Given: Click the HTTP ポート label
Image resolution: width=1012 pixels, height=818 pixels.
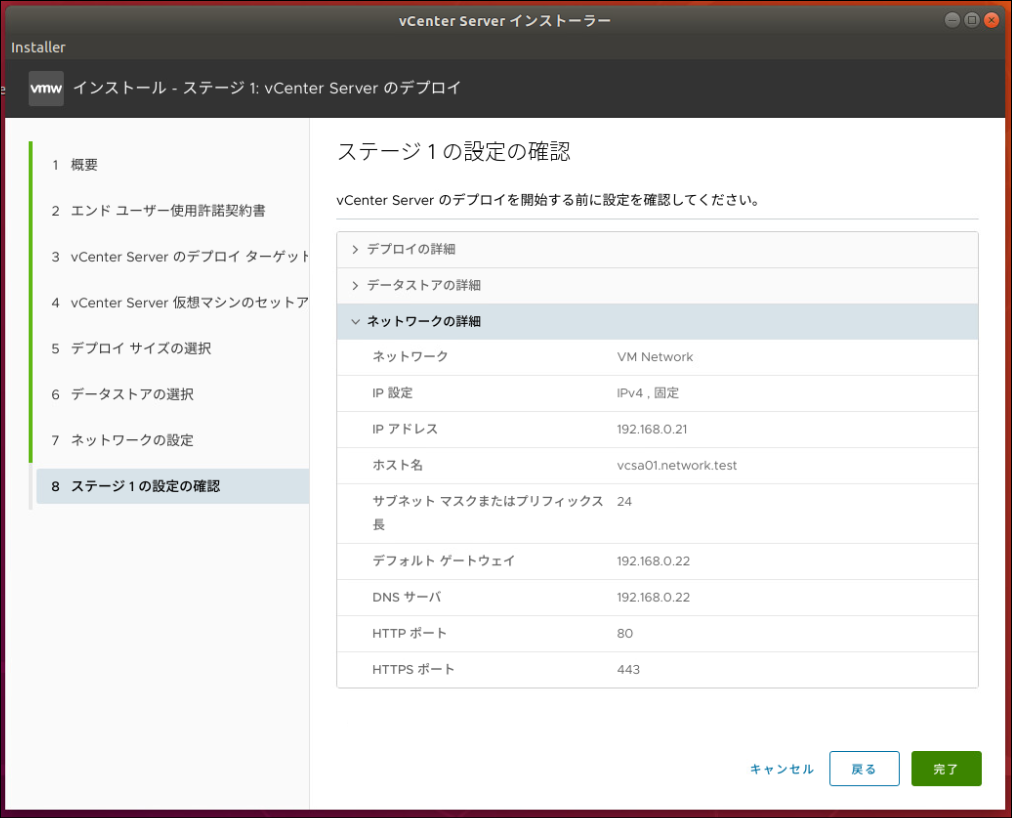Looking at the screenshot, I should pyautogui.click(x=409, y=633).
